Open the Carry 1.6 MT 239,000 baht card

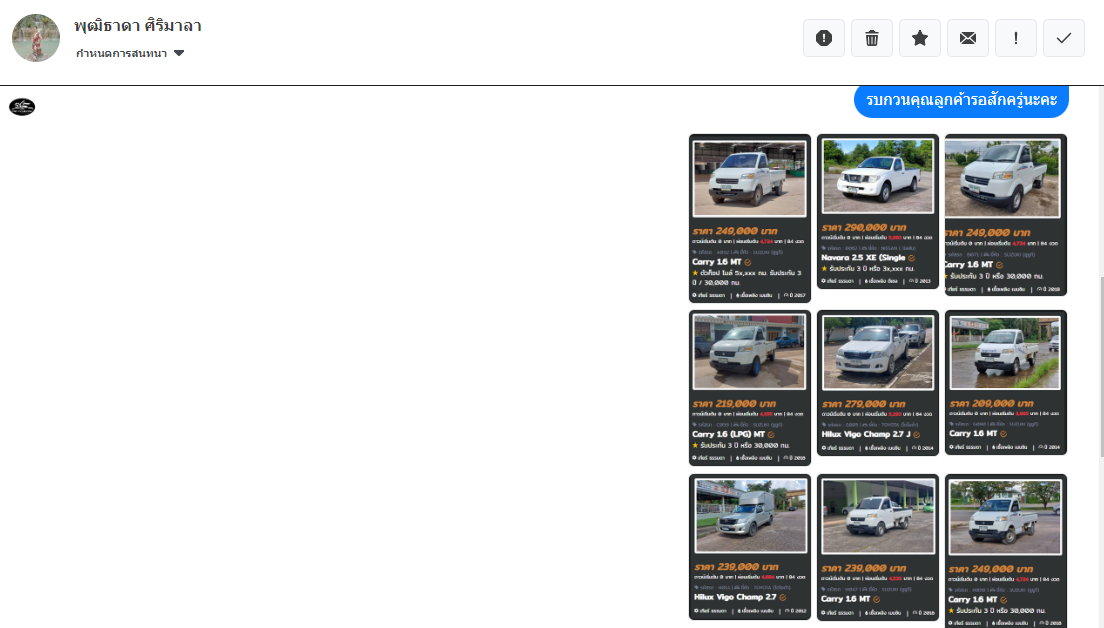coord(878,548)
